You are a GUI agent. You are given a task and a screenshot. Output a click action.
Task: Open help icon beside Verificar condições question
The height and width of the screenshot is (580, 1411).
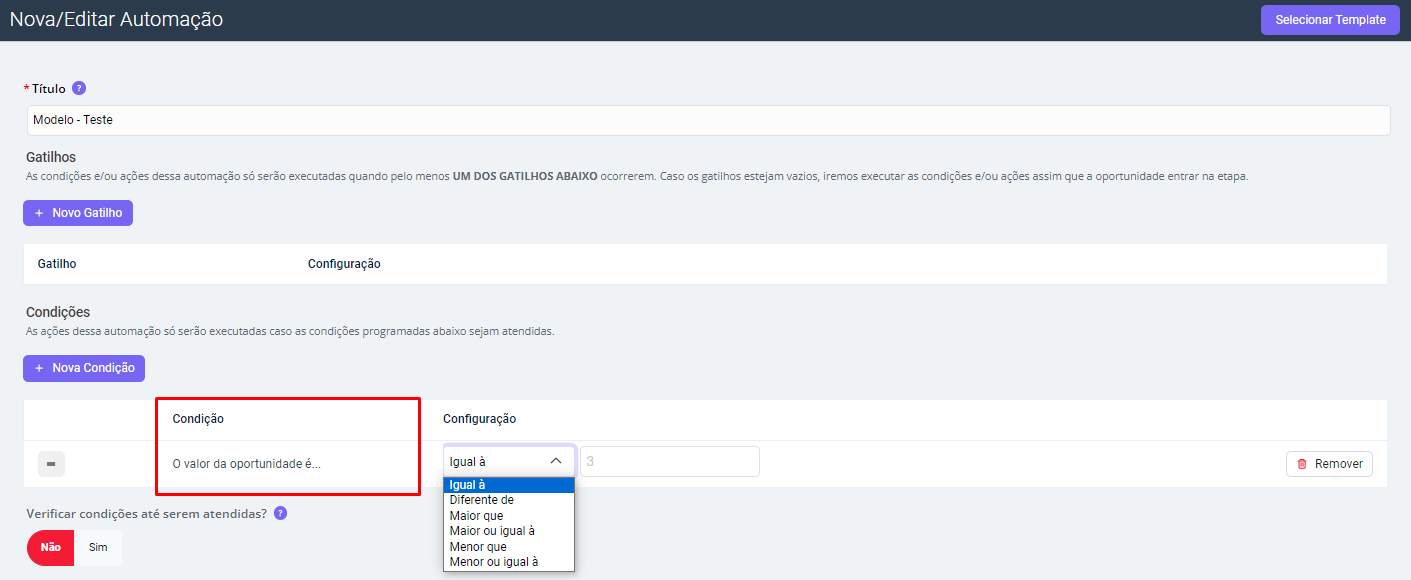281,513
